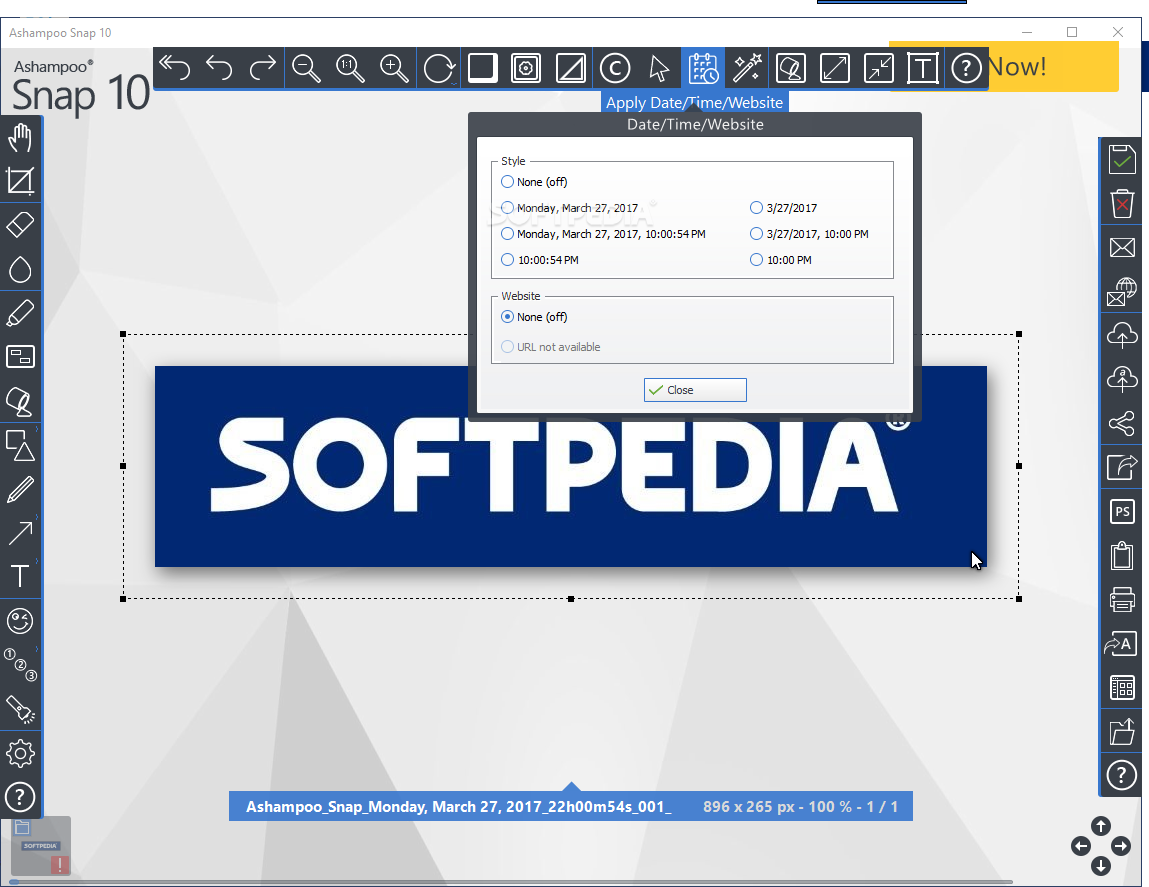Click the share icon in right sidebar
Viewport: 1149px width, 887px height.
(x=1122, y=423)
